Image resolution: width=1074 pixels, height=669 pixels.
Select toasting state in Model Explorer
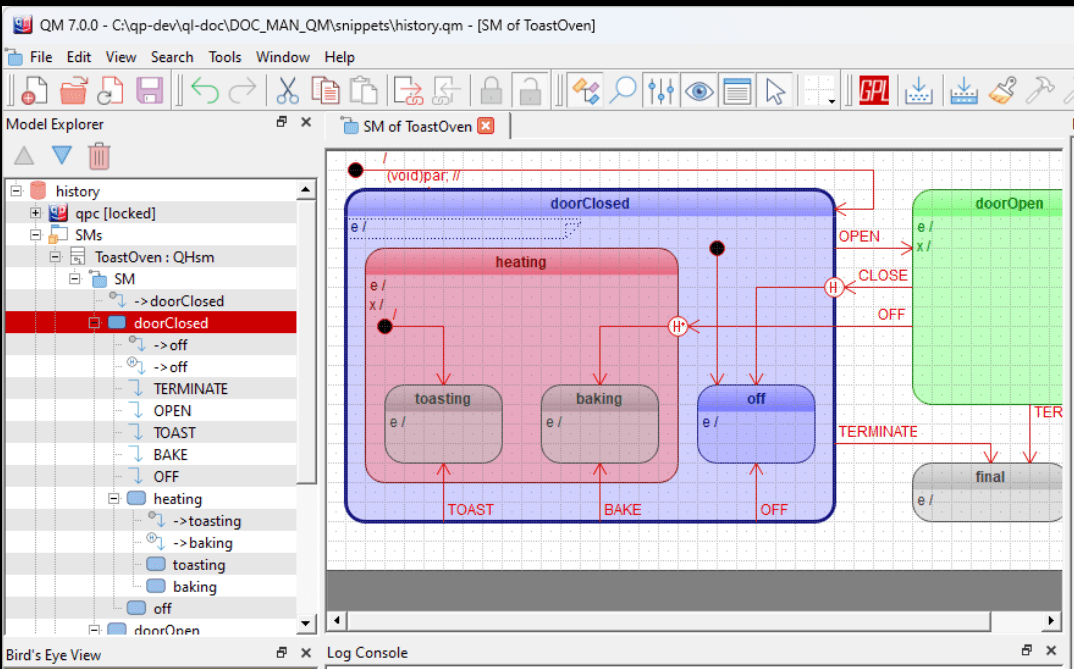point(199,565)
